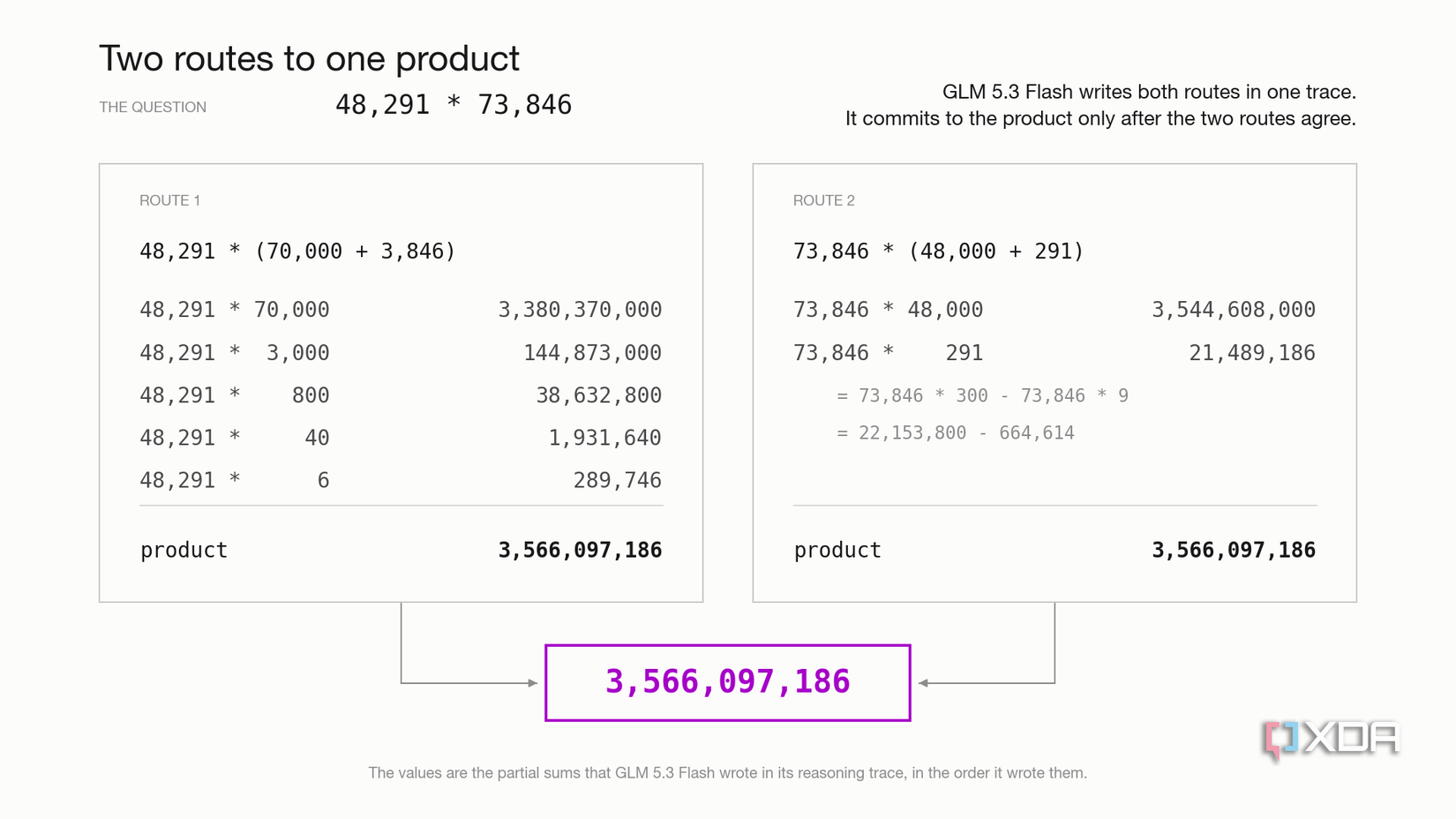Click the XDA logo watermark

[x=1331, y=740]
